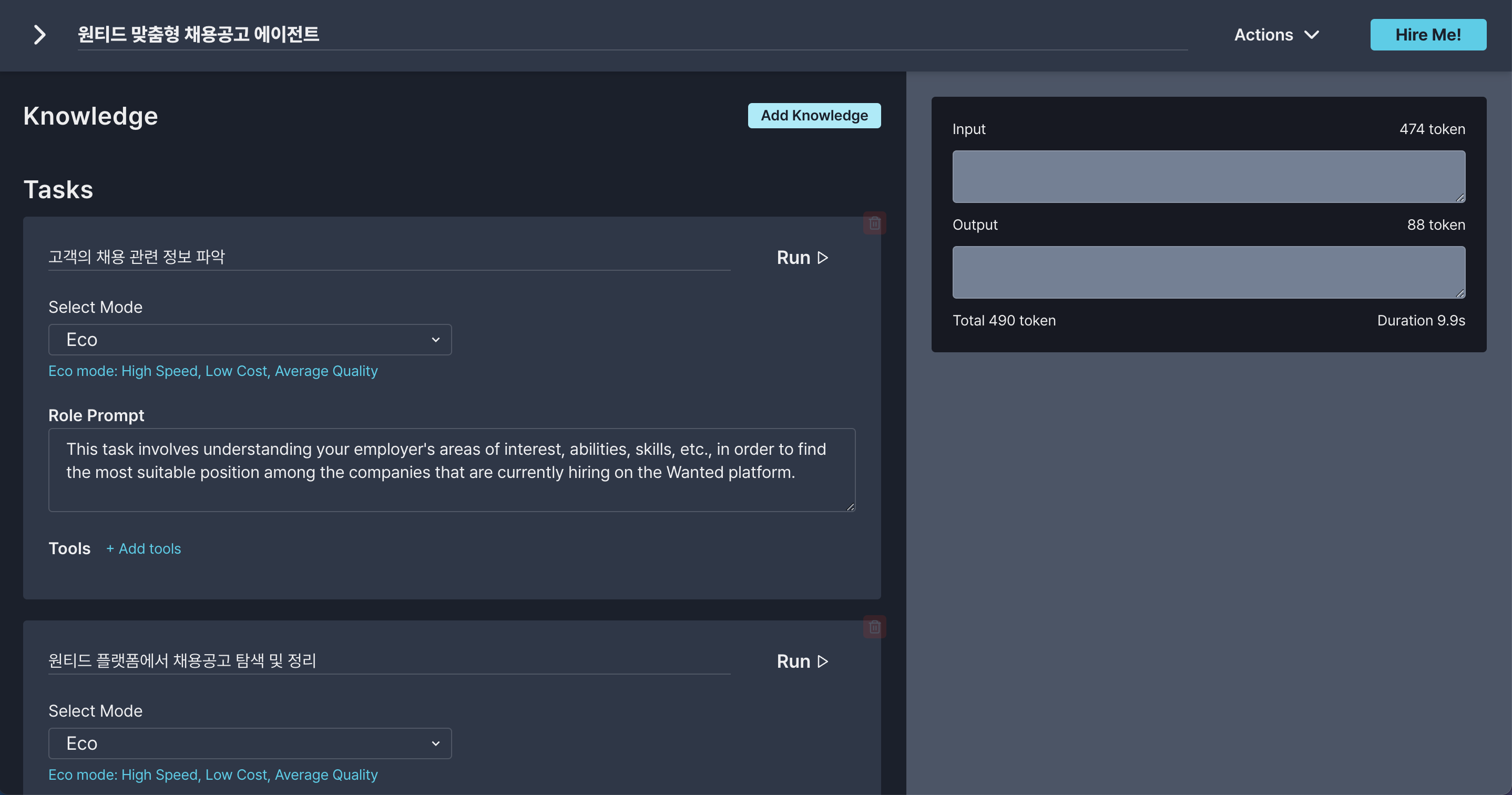Click the Role Prompt resize handle
1512x795 pixels.
point(850,507)
